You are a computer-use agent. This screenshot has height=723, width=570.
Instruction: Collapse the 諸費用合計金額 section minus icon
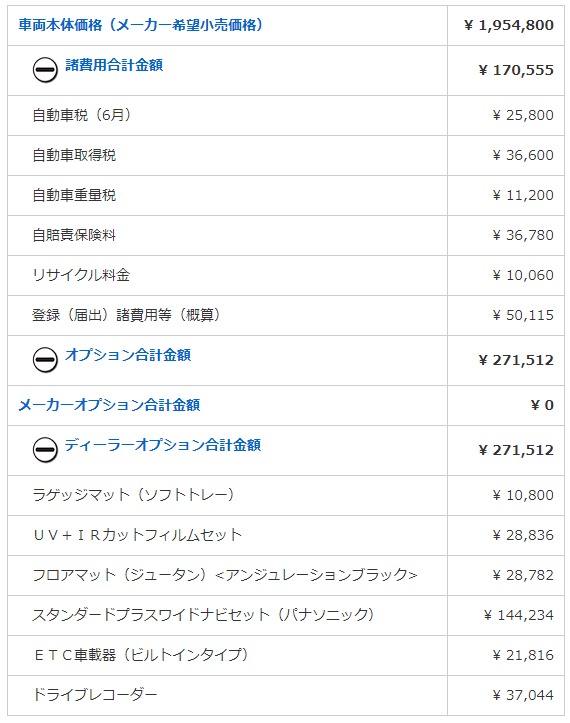(x=45, y=70)
